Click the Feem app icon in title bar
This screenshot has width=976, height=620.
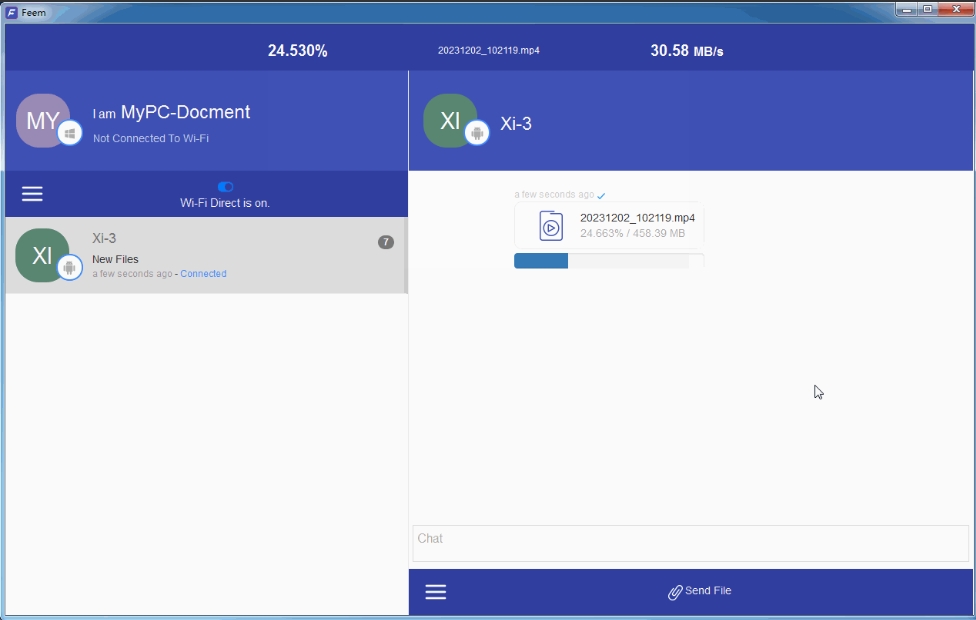12,12
